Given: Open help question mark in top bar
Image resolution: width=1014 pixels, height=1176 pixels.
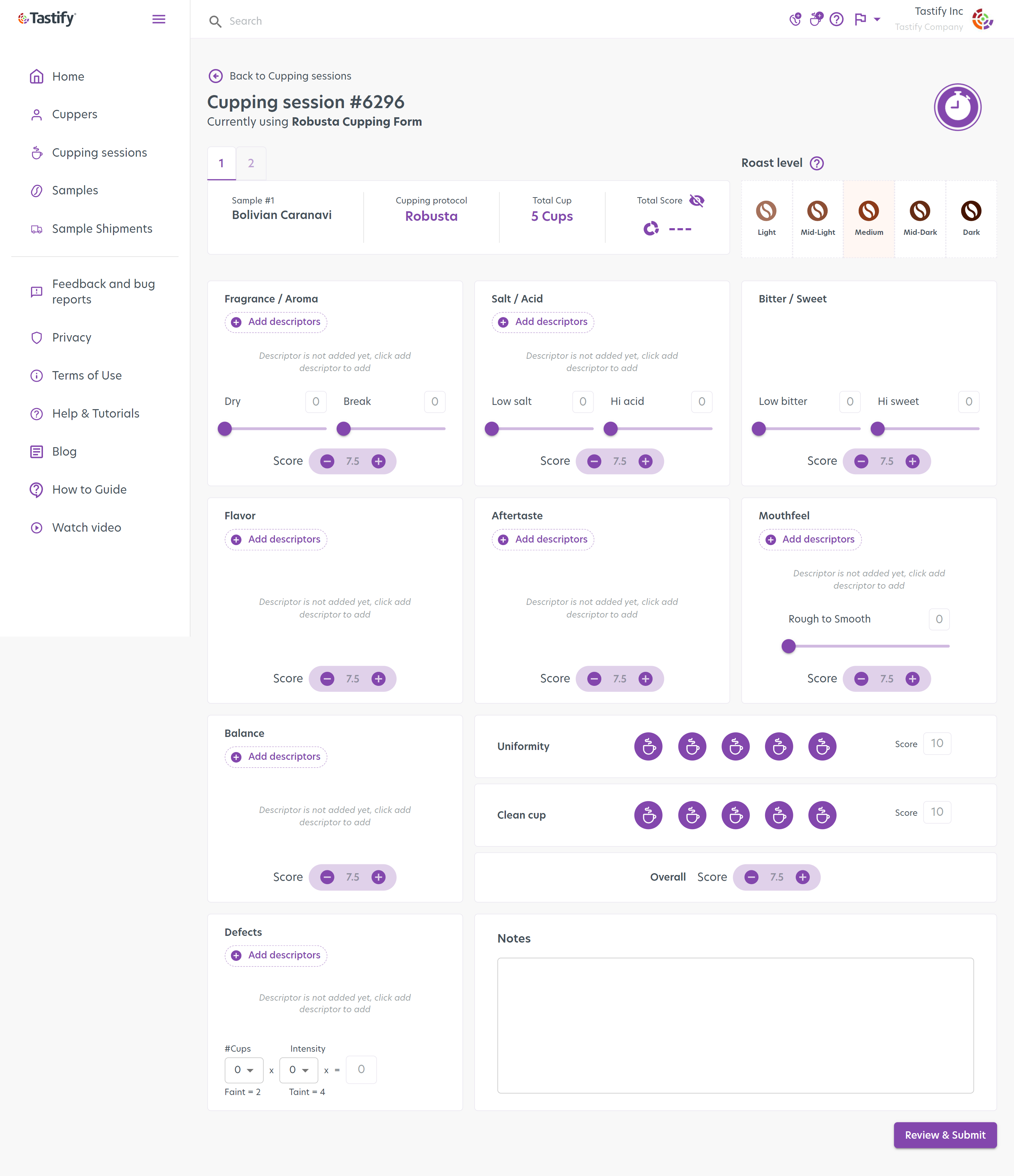Looking at the screenshot, I should [837, 20].
